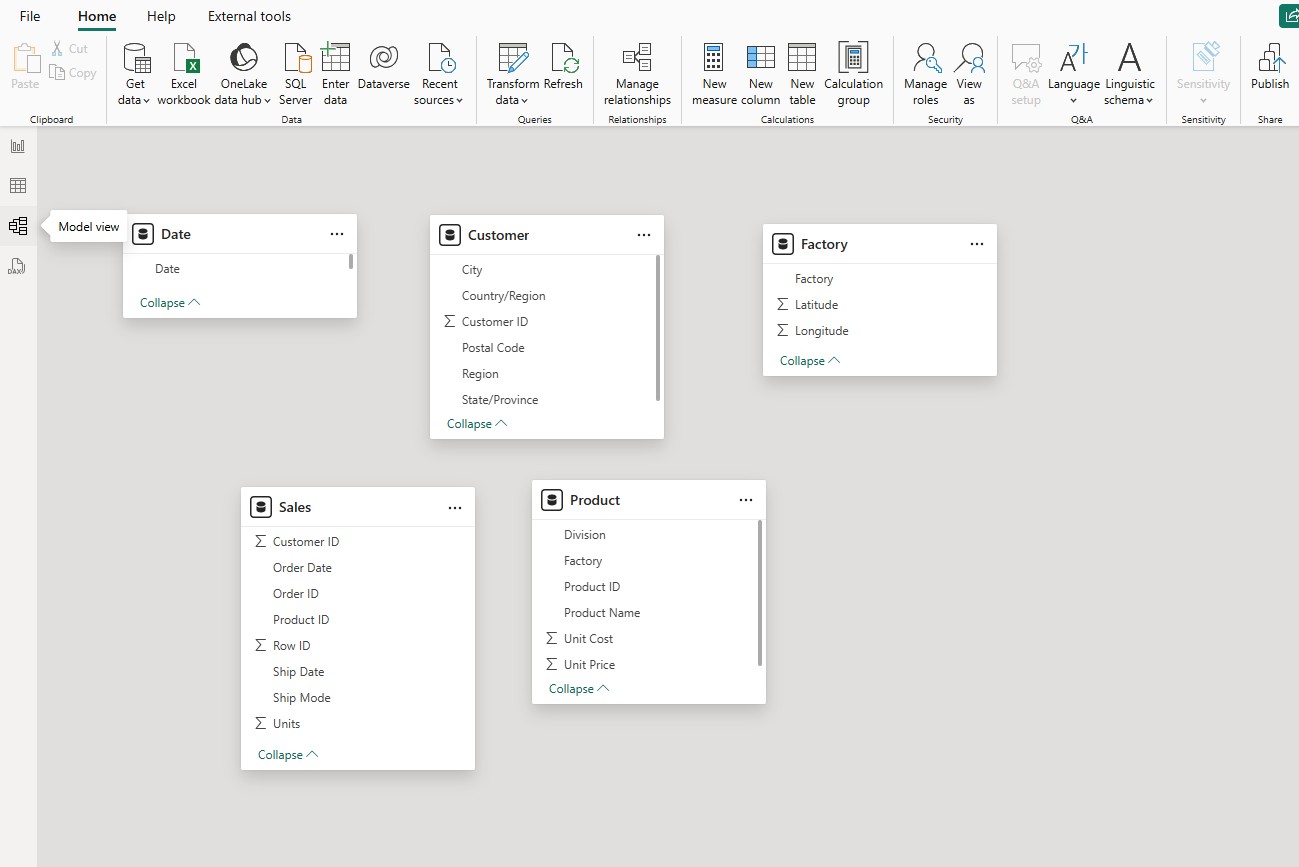Screen dimensions: 1299x867
Task: Create a New table
Action: [802, 74]
